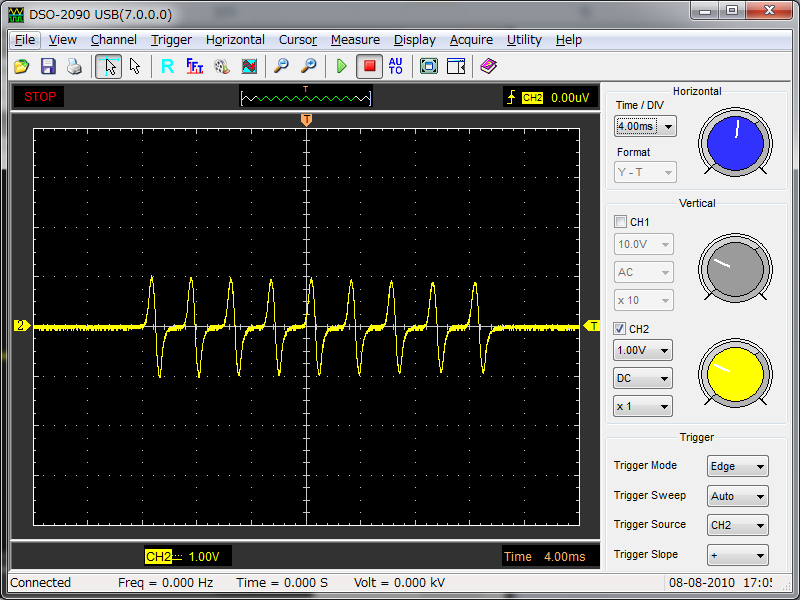Open the Utility menu
The image size is (800, 600).
(x=524, y=40)
